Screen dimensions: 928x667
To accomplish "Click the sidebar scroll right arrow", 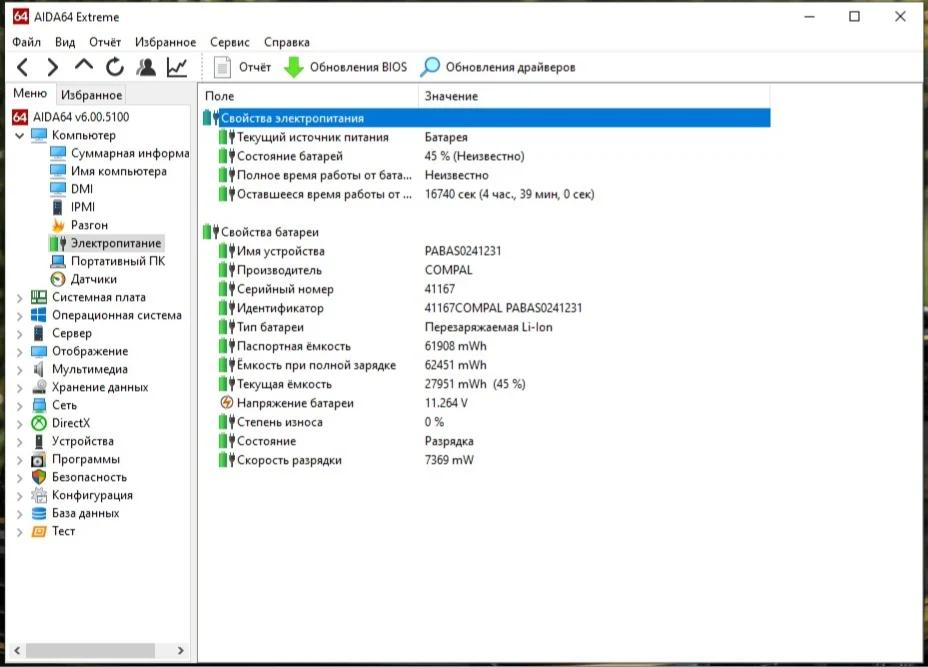I will tap(181, 650).
